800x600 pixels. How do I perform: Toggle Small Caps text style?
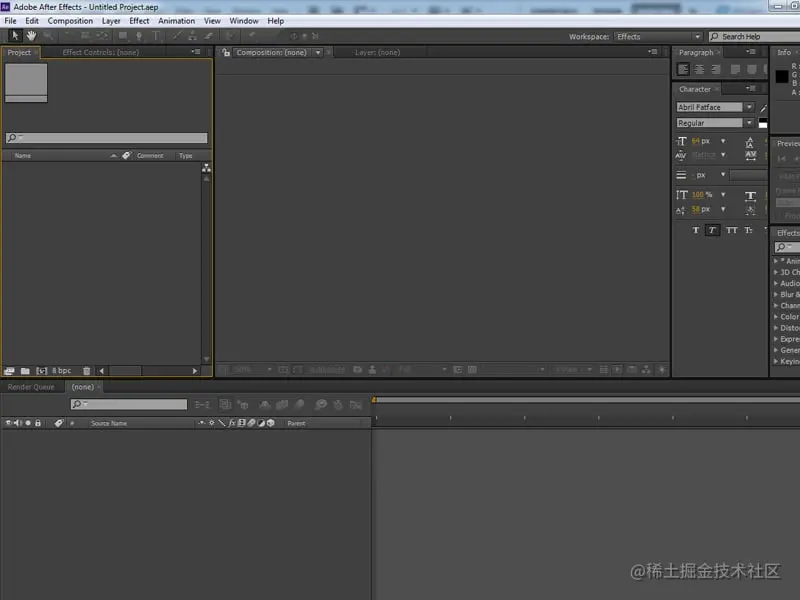pos(748,230)
